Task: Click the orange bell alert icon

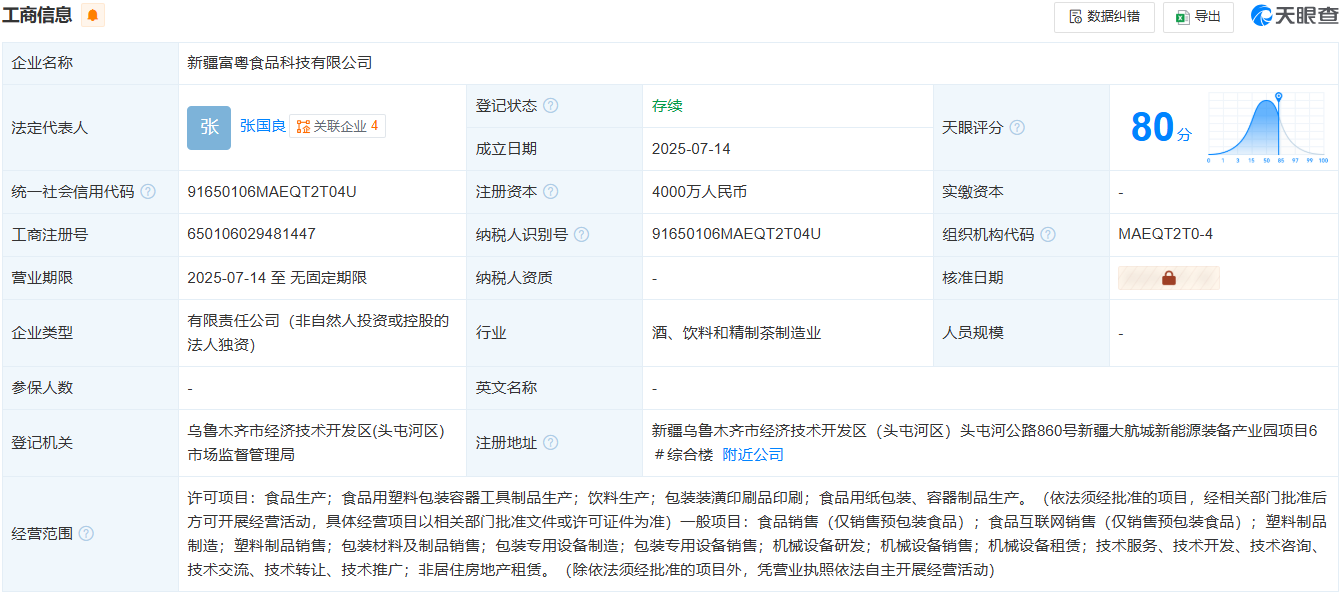Action: [x=93, y=15]
